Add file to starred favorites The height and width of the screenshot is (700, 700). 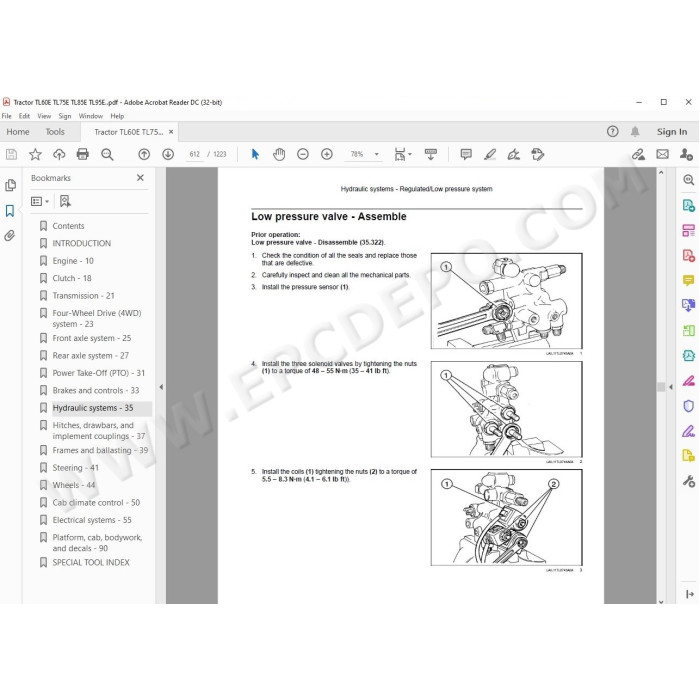(35, 154)
